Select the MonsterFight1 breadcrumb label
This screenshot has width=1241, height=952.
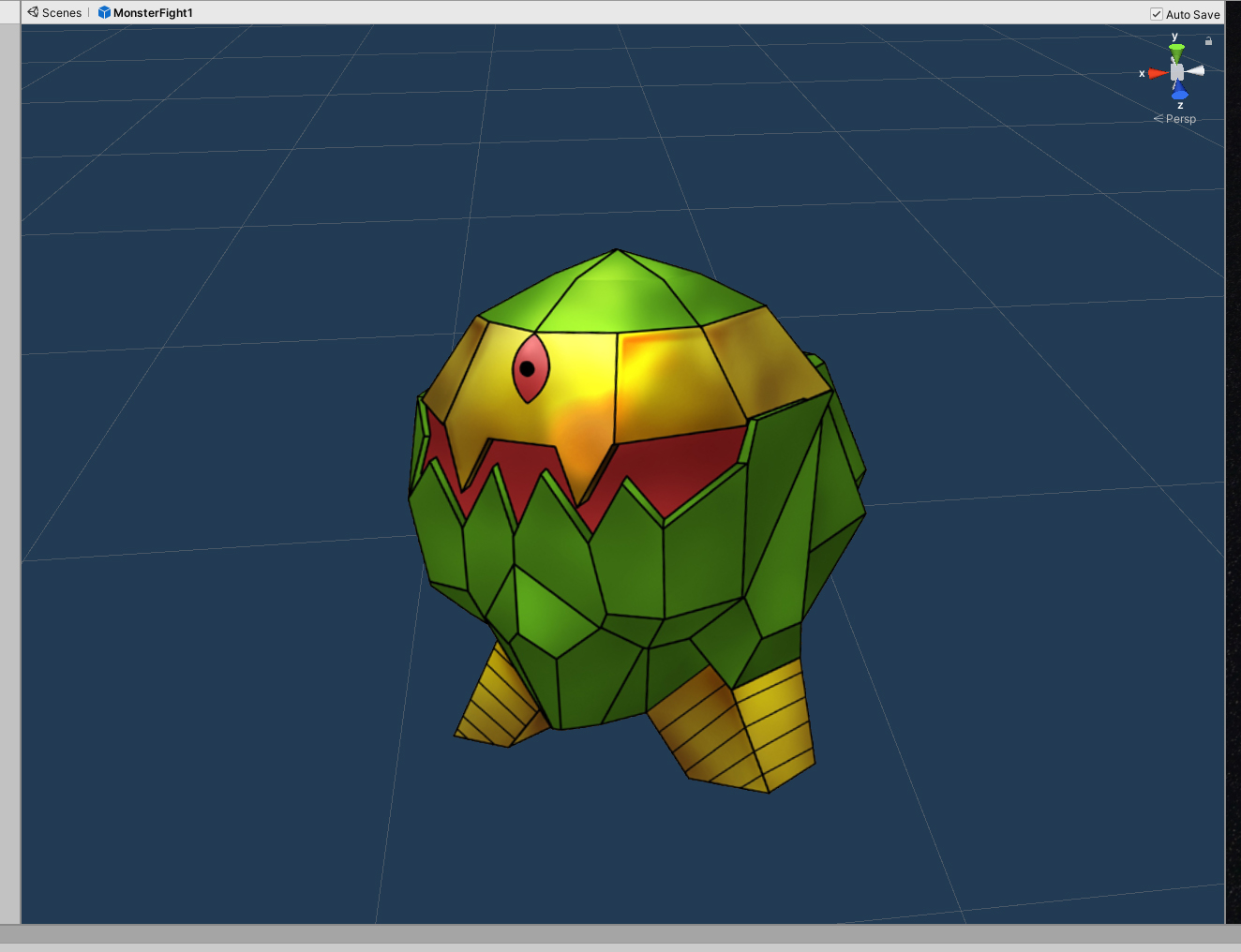(x=153, y=13)
